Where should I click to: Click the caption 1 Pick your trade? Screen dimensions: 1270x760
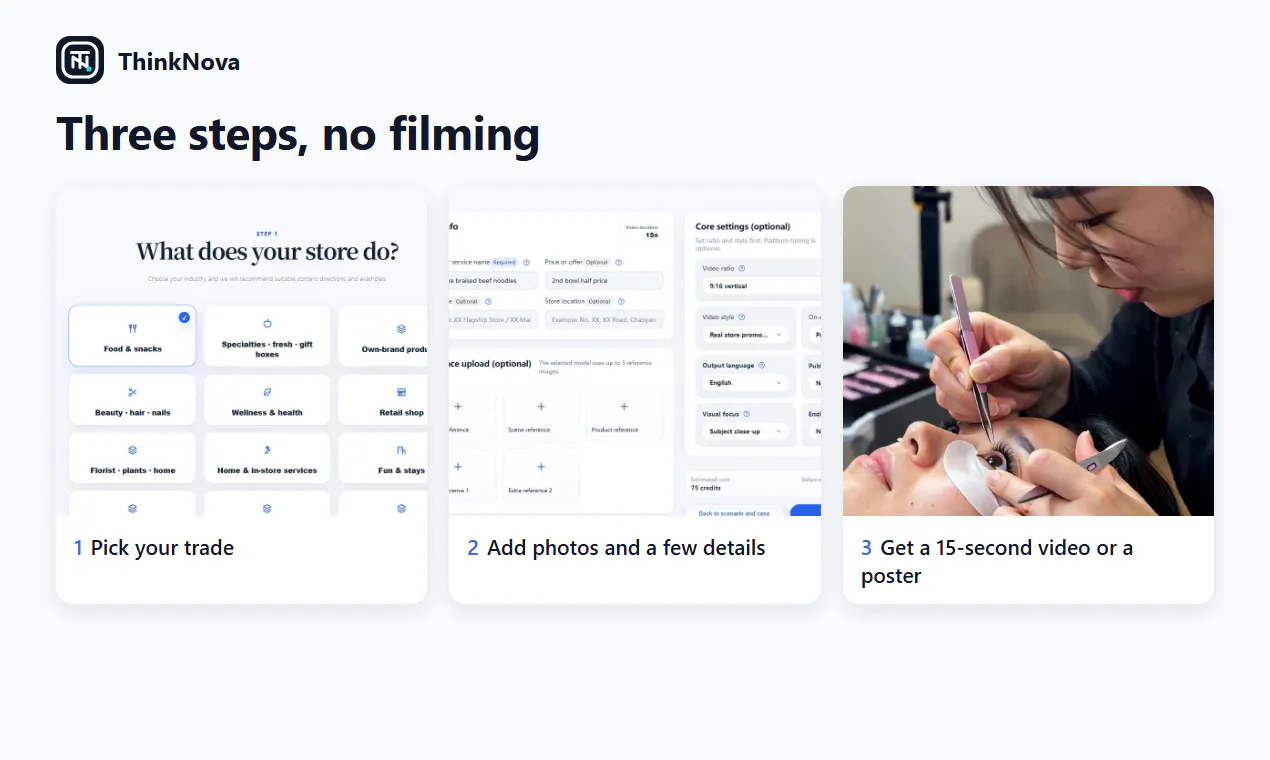pos(154,548)
